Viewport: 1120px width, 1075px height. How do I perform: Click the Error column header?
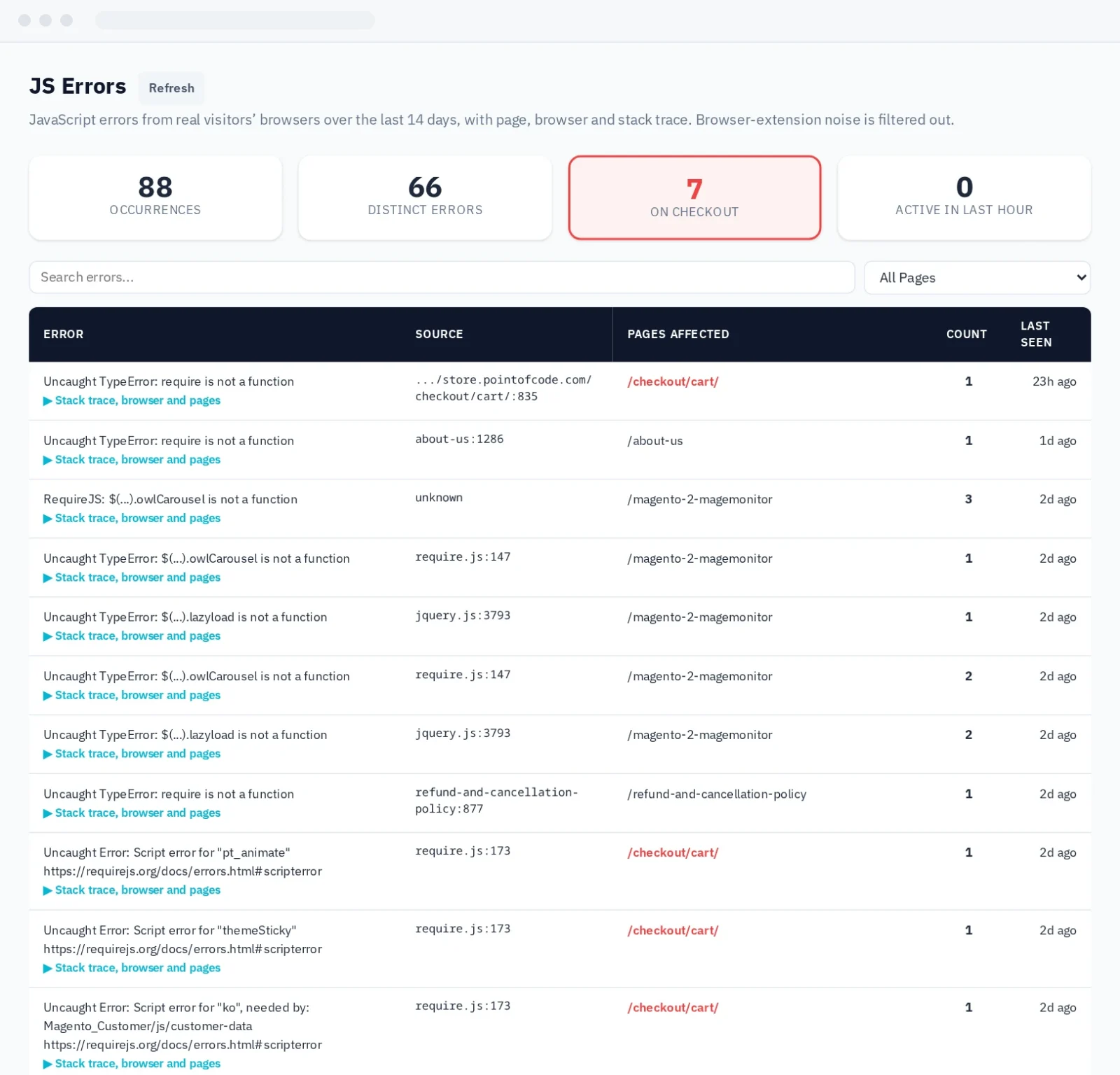[x=64, y=334]
